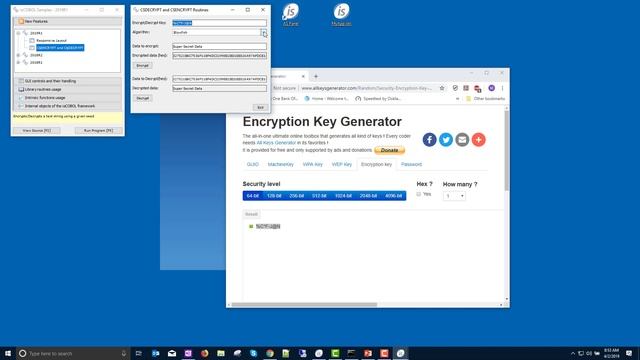The width and height of the screenshot is (640, 360).
Task: Select the Encryption key tab
Action: (x=376, y=164)
